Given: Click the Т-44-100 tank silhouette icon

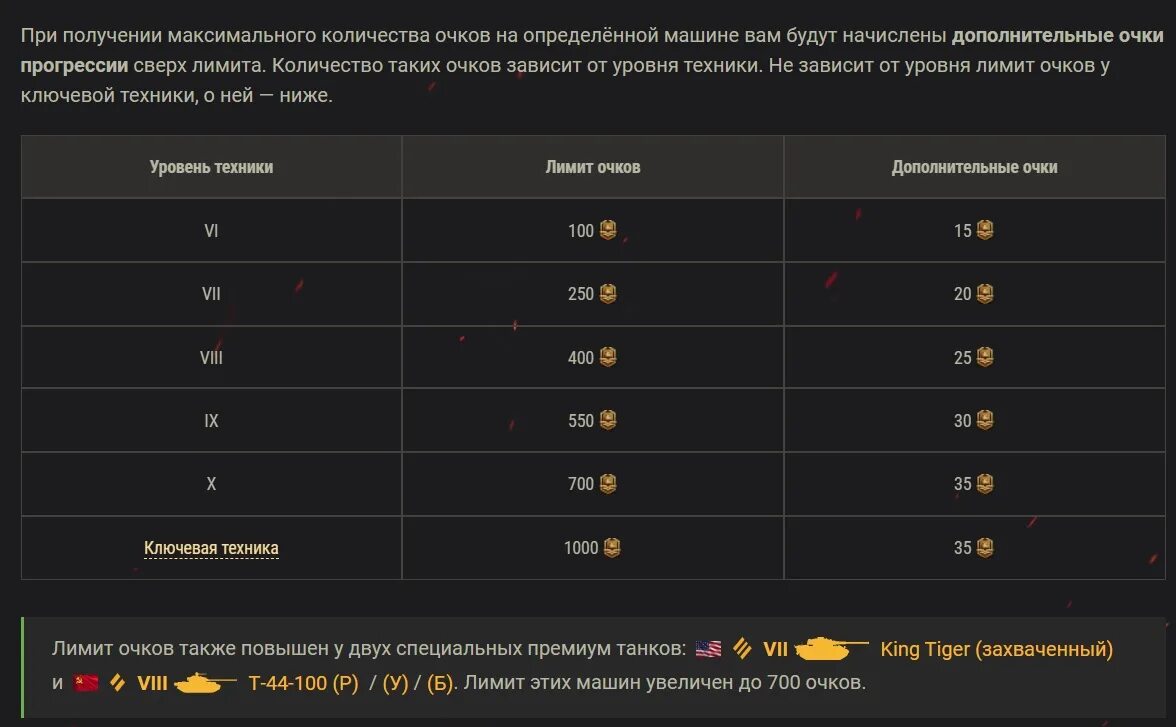Looking at the screenshot, I should pyautogui.click(x=205, y=684).
